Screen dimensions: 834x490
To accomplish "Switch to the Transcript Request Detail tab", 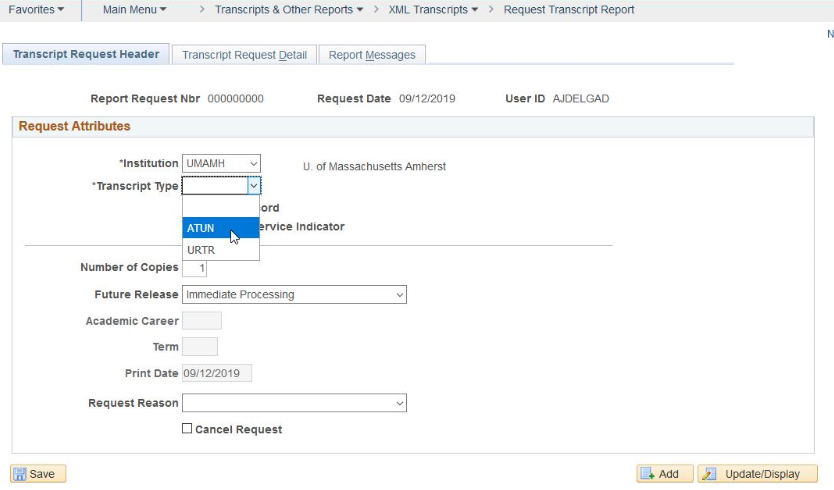I will pos(244,55).
